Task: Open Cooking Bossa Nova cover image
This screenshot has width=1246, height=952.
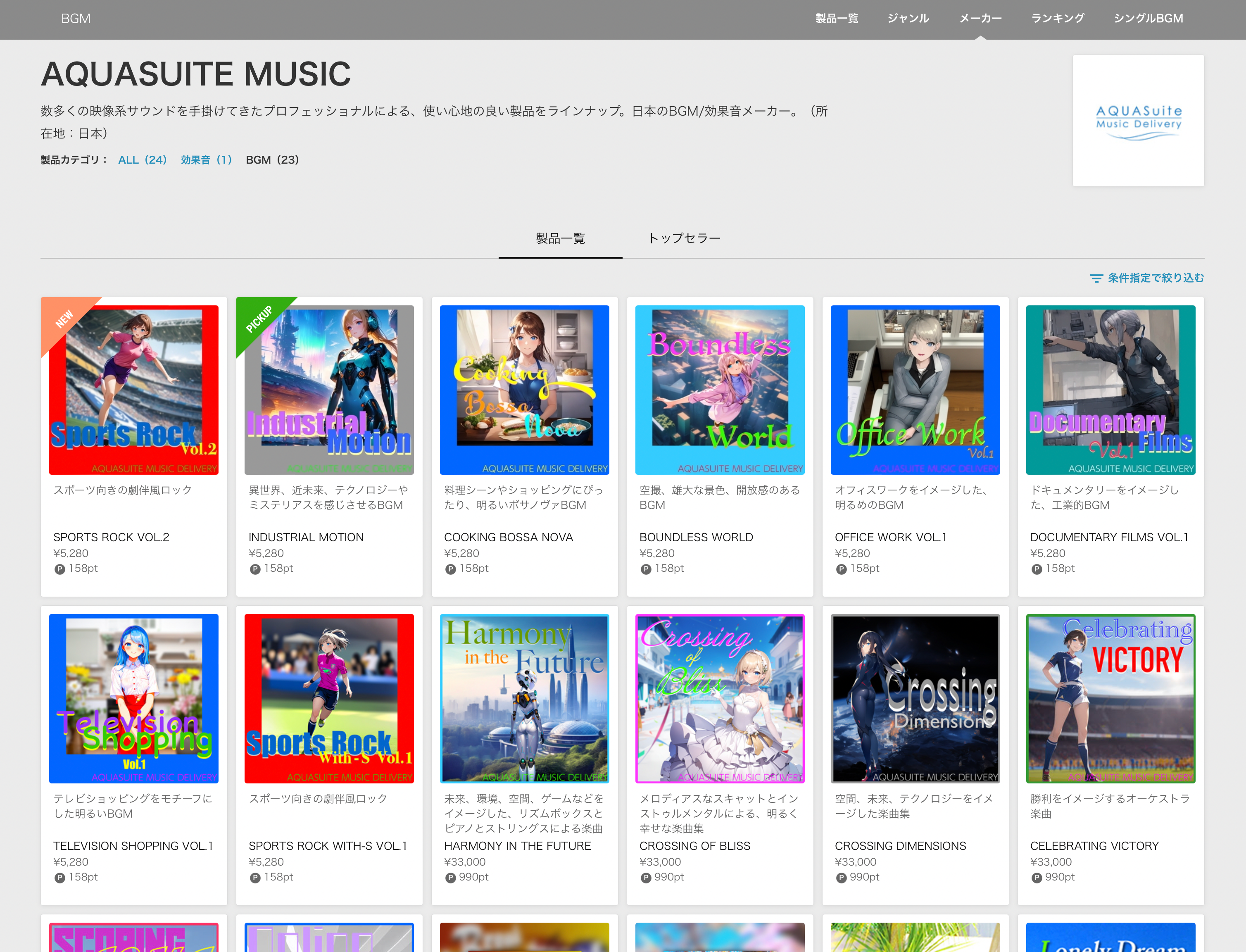Action: tap(525, 390)
